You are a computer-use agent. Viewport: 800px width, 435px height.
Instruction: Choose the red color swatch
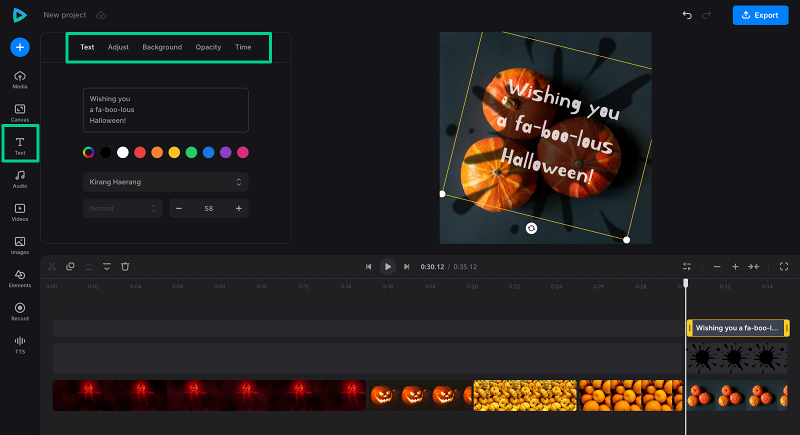point(140,152)
